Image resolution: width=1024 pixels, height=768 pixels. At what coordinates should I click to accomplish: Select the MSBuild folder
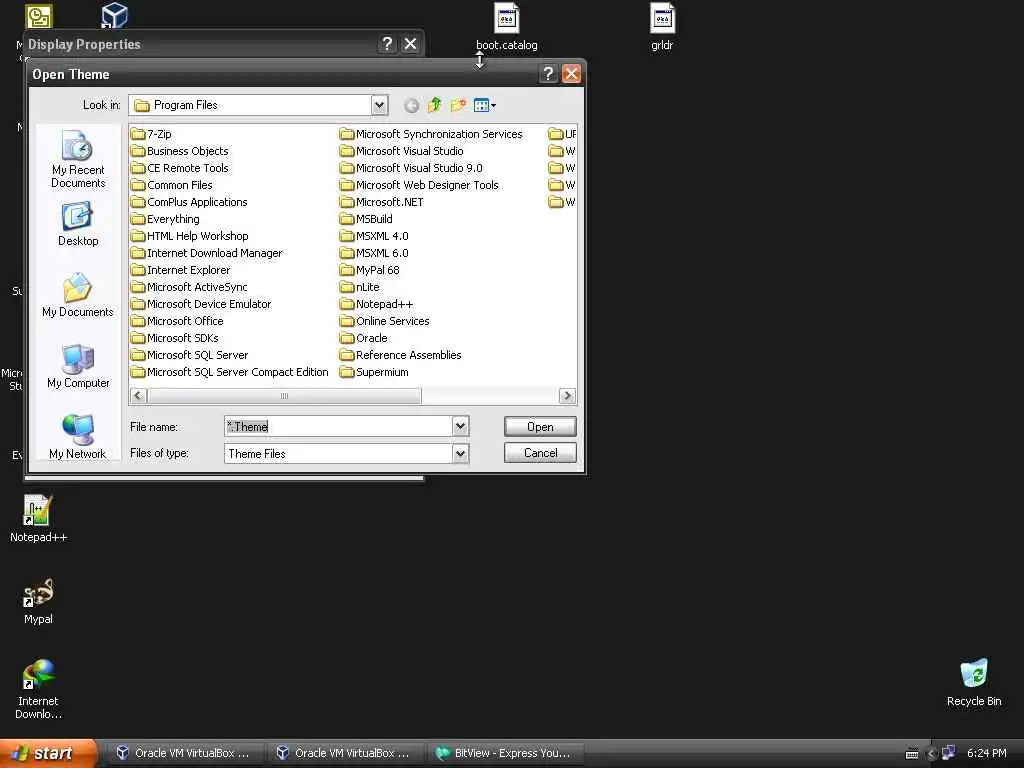(366, 219)
